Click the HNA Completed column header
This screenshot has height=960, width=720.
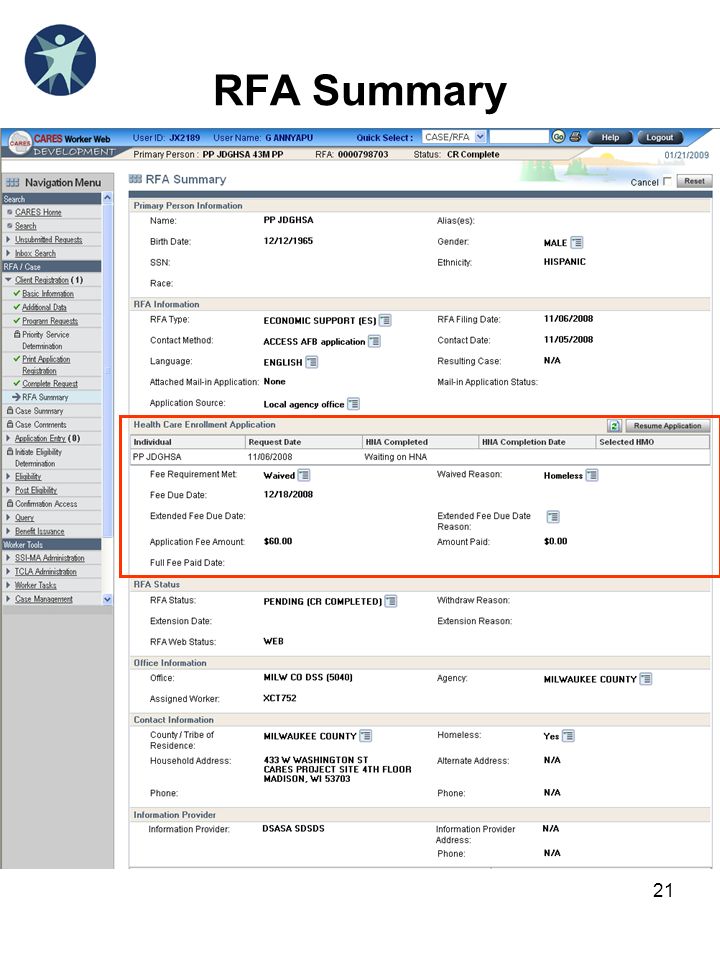(x=420, y=442)
